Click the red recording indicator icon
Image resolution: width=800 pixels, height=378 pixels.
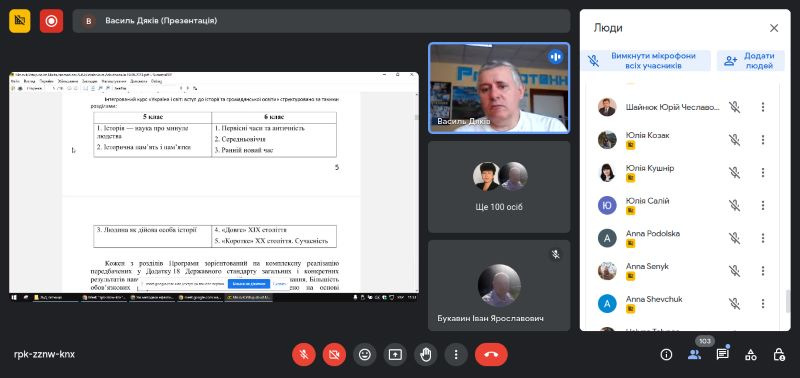[52, 21]
